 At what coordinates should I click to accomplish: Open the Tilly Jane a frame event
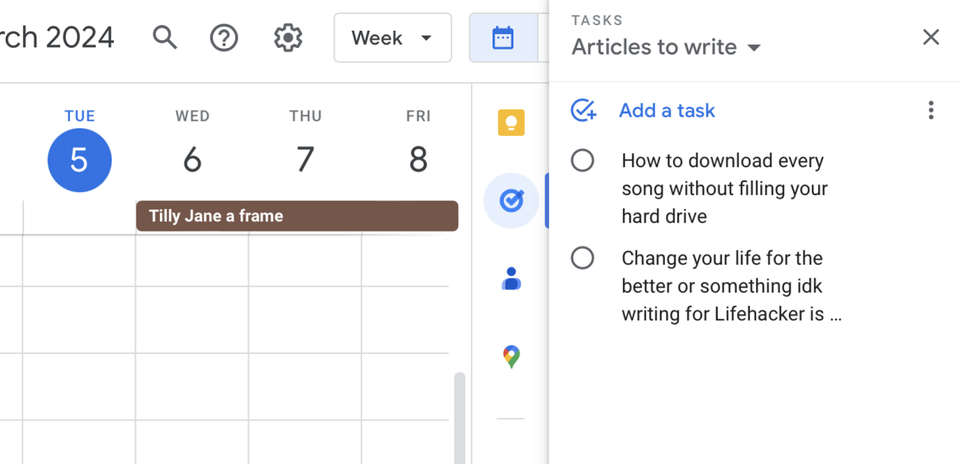297,216
